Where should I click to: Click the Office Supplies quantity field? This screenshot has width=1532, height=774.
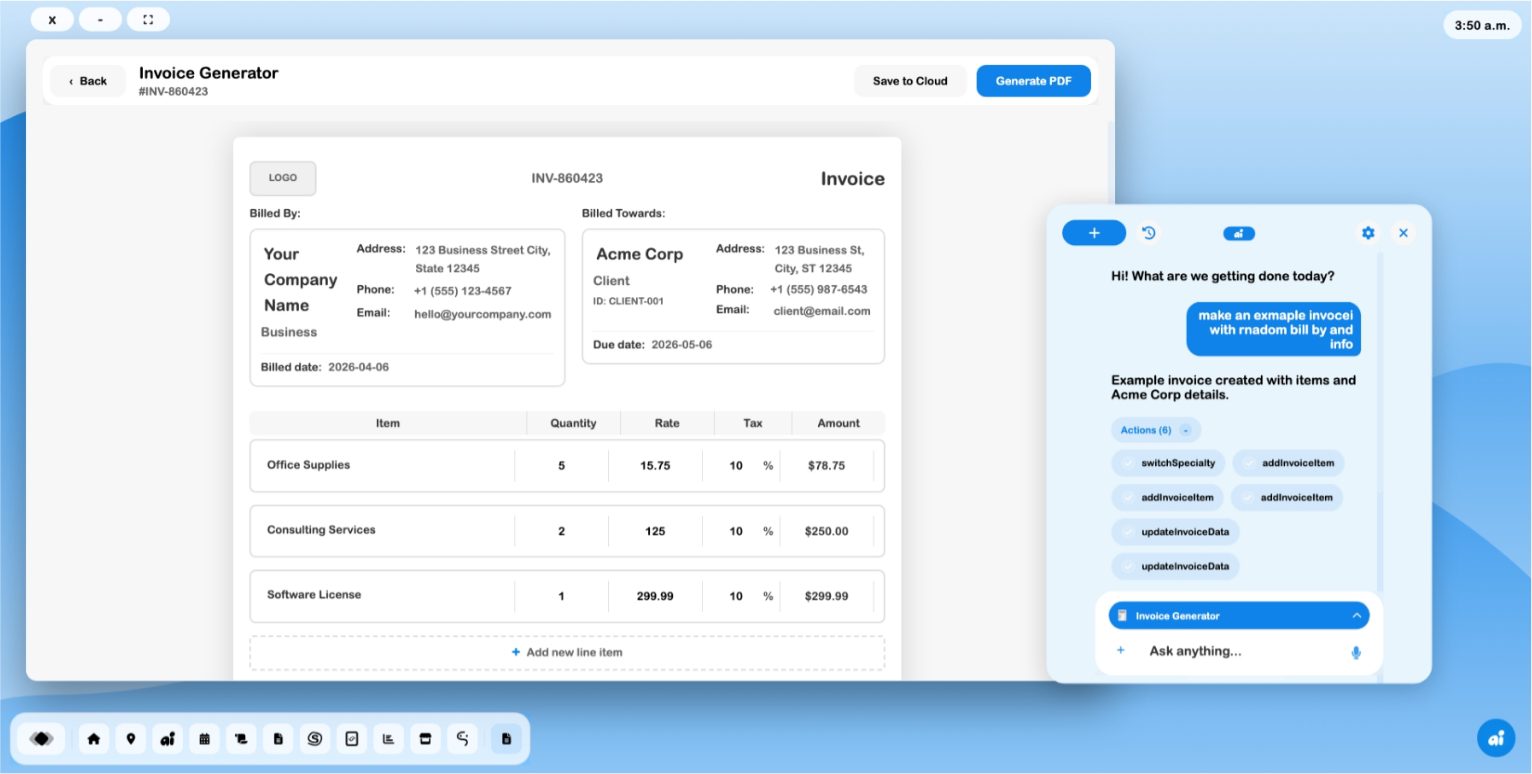(561, 466)
